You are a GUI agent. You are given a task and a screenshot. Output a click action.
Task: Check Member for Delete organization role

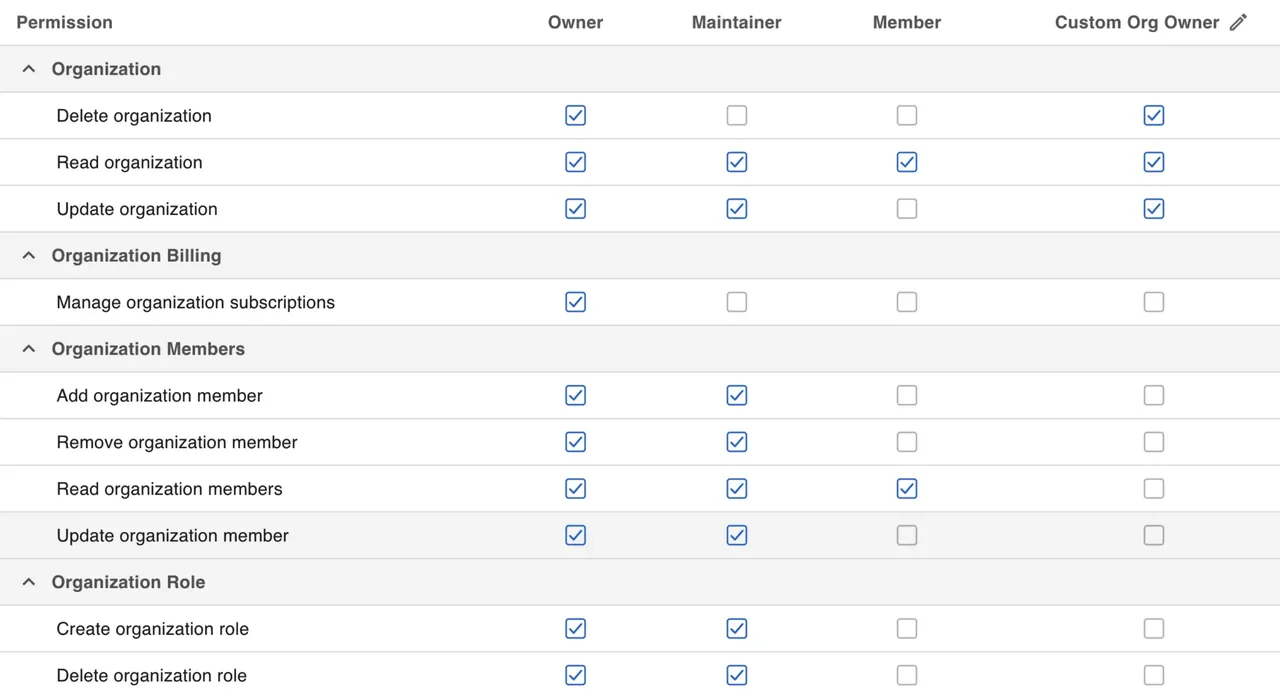point(907,676)
